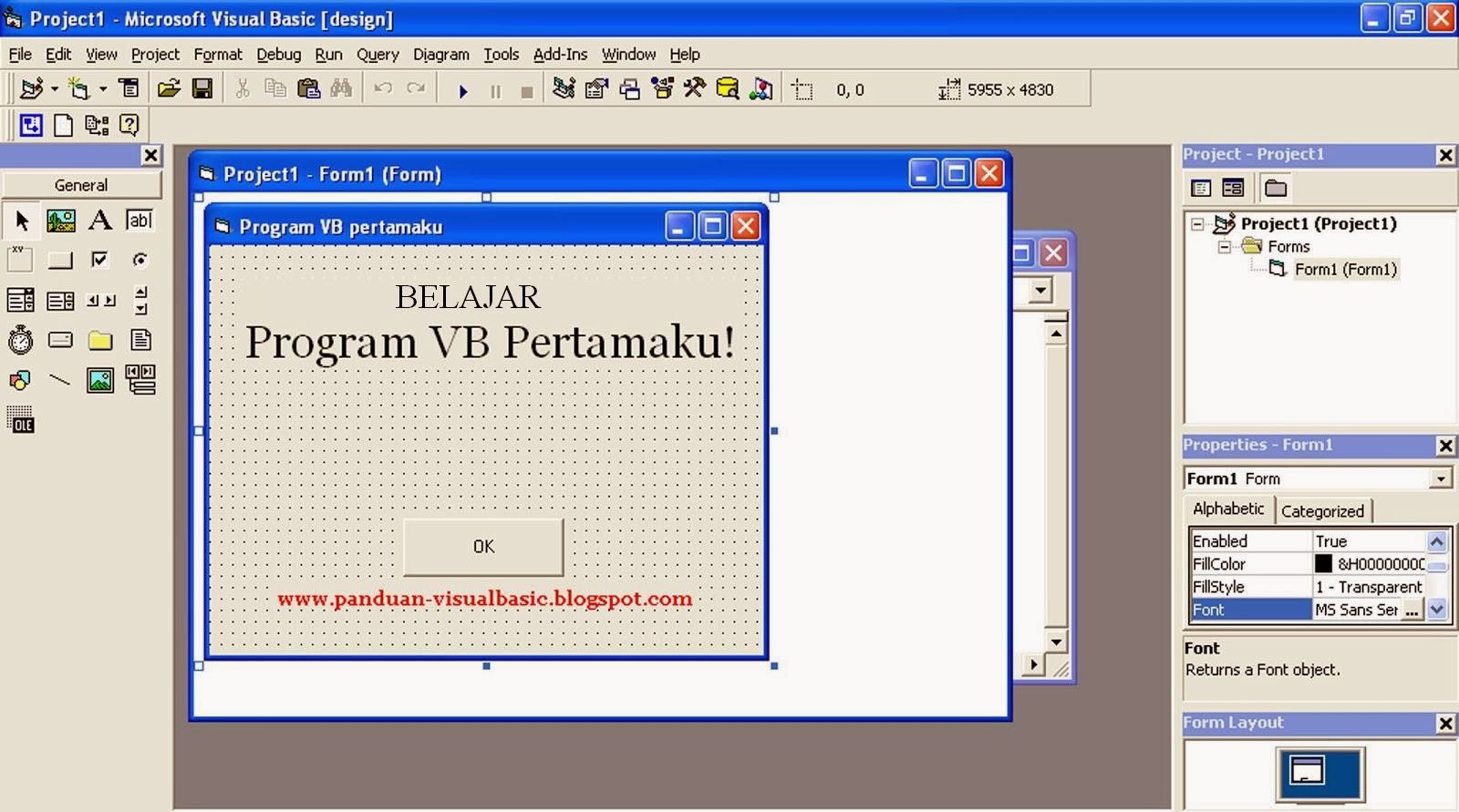This screenshot has height=812, width=1459.
Task: Select the DirListBox folder control
Action: point(100,340)
